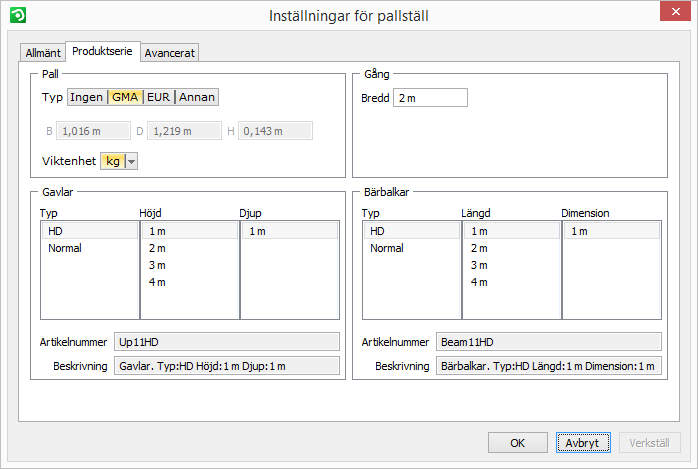Viewport: 698px width, 469px height.
Task: Click the Bärbalkar Beskrivning field
Action: (x=549, y=366)
